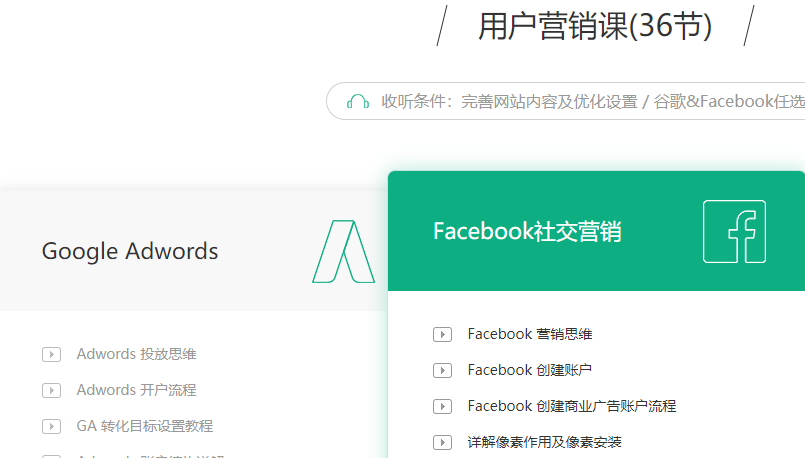Viewport: 805px width, 458px height.
Task: Open the GA 转化目标设置教程 lesson link
Action: point(145,426)
